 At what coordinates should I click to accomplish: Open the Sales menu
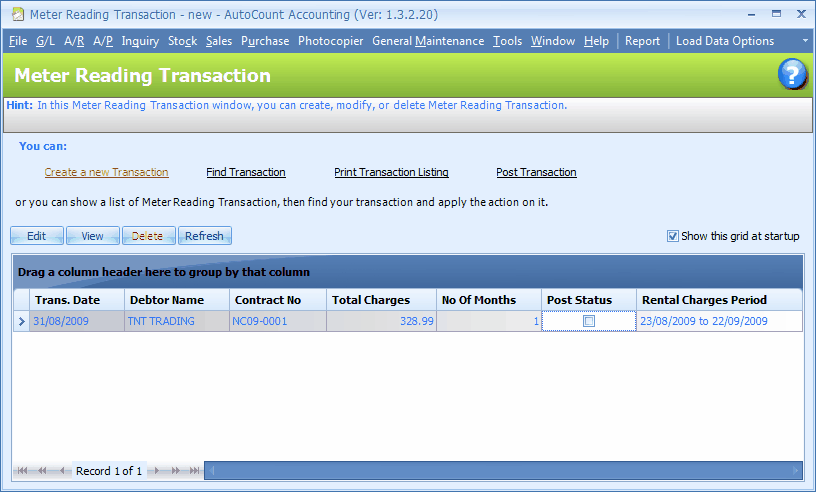pos(219,41)
